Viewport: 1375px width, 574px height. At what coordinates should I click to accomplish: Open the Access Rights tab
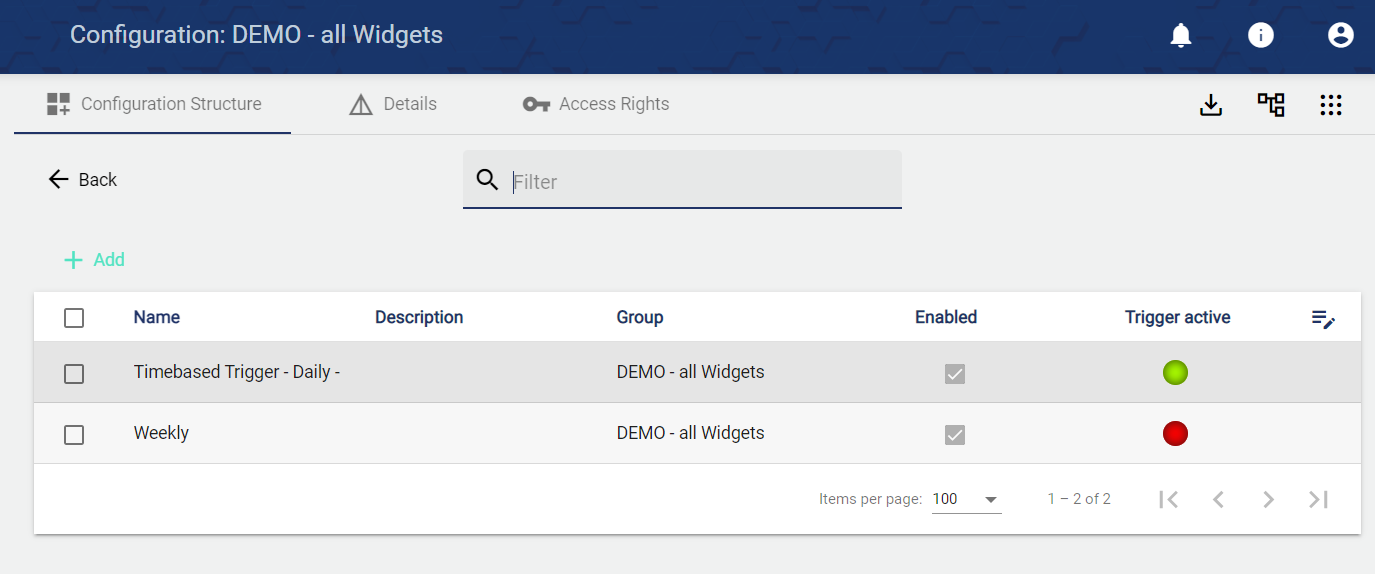pos(596,104)
